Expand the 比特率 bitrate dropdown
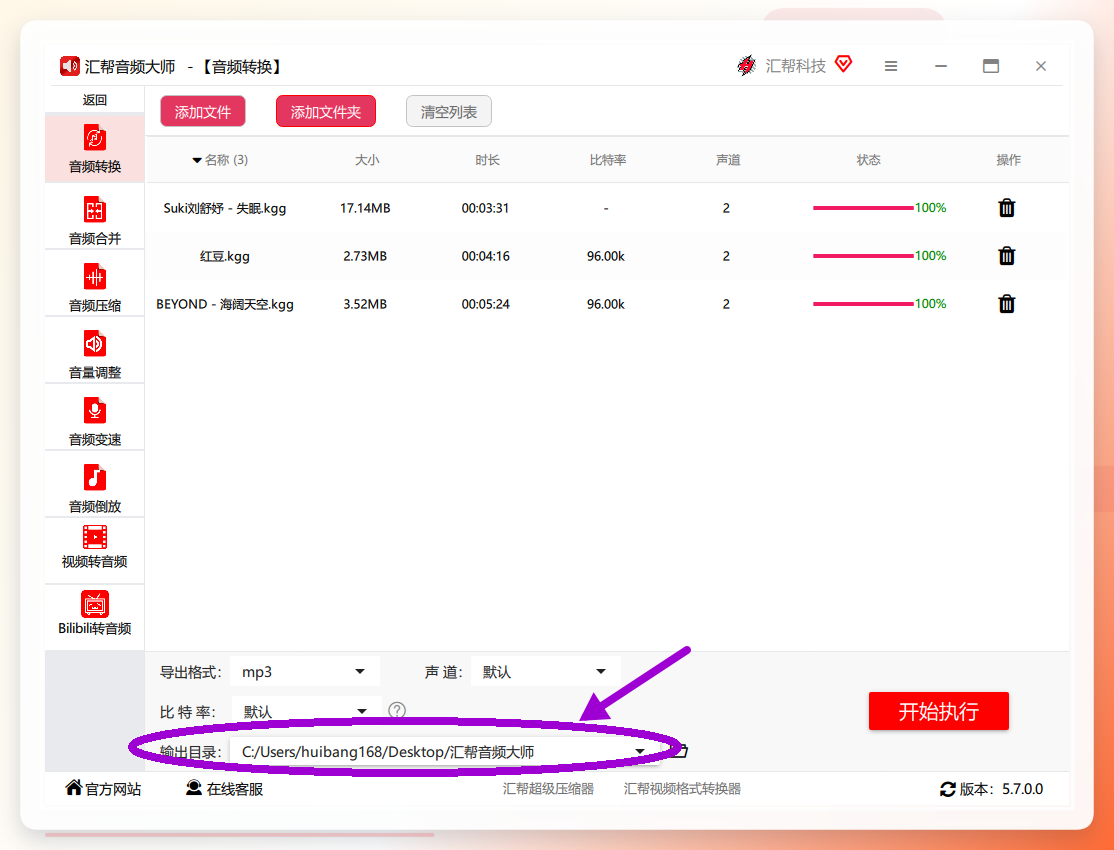The image size is (1114, 850). click(x=306, y=711)
